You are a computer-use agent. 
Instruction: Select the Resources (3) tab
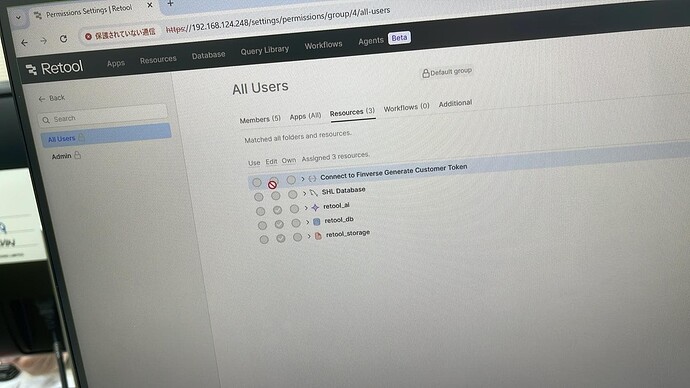tap(352, 112)
